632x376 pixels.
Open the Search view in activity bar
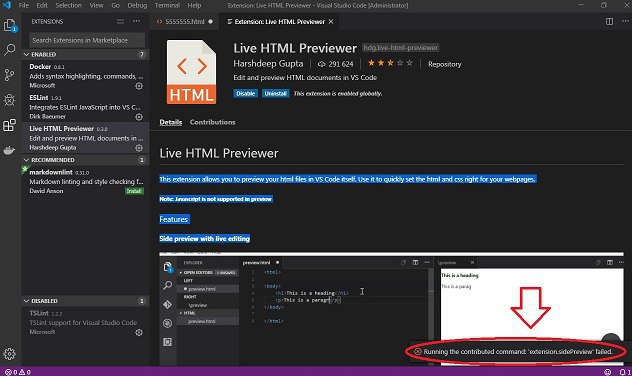coord(9,50)
